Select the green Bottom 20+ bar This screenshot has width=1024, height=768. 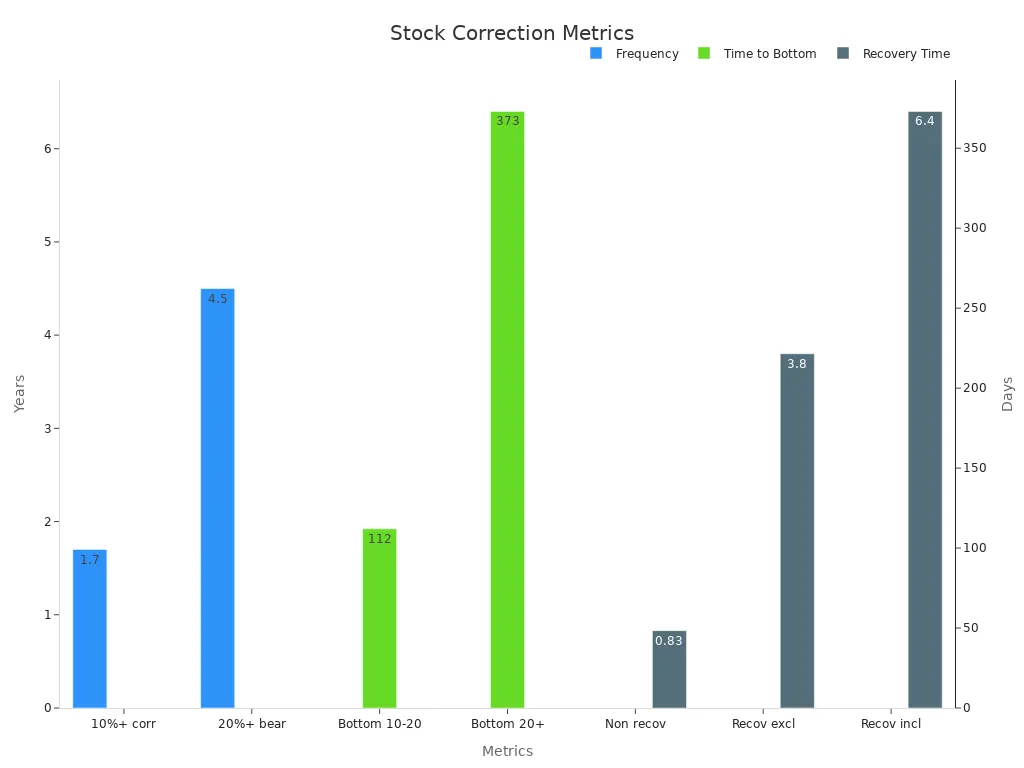pyautogui.click(x=507, y=410)
